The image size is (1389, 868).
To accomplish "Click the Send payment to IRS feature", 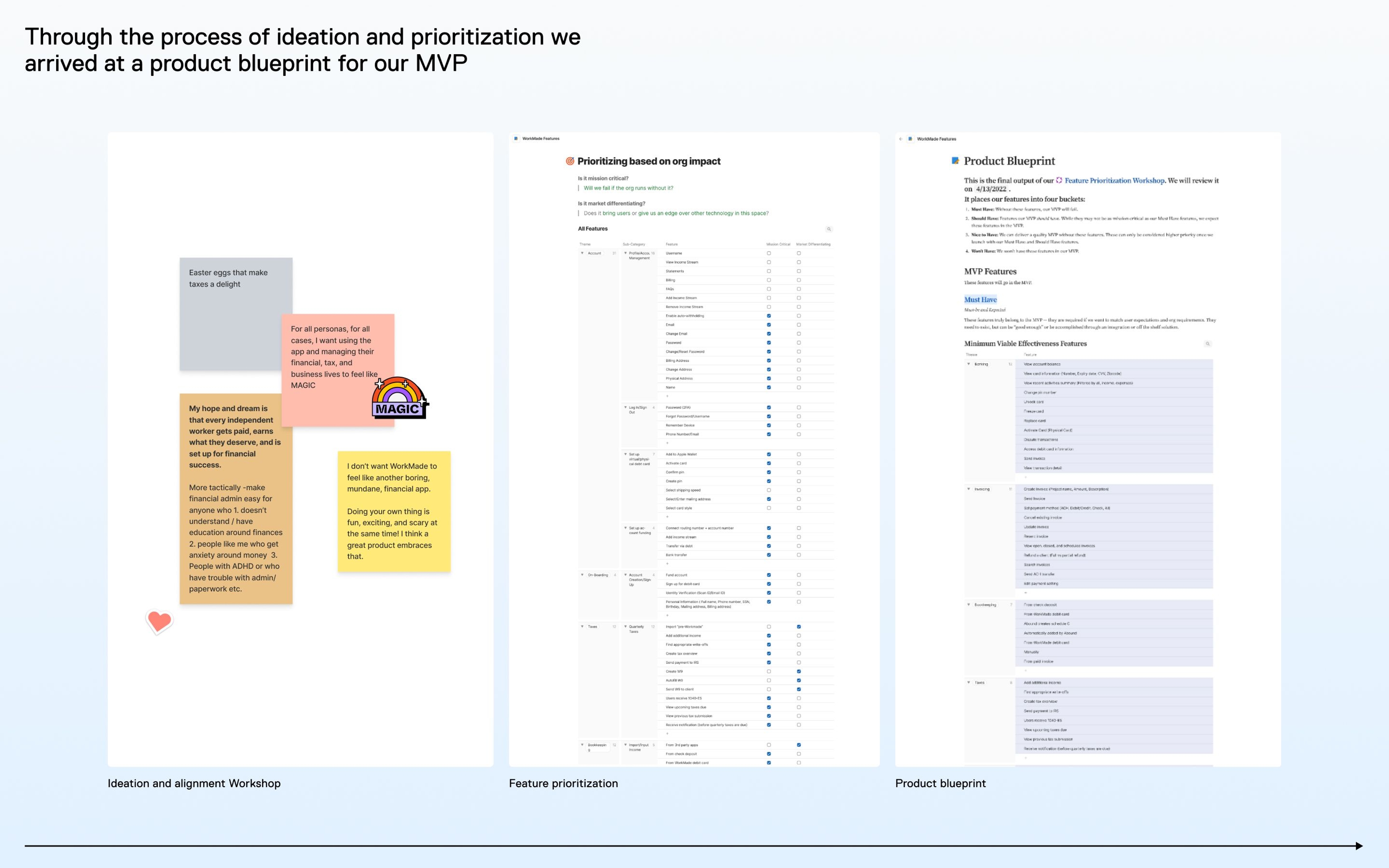I will 682,663.
